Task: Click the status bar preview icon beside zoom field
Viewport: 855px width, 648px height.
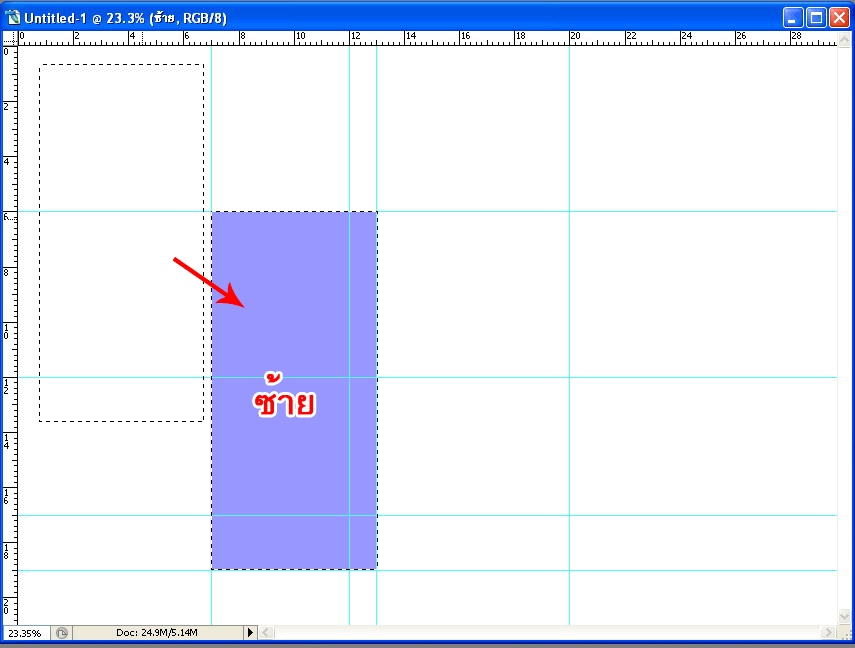Action: coord(62,633)
